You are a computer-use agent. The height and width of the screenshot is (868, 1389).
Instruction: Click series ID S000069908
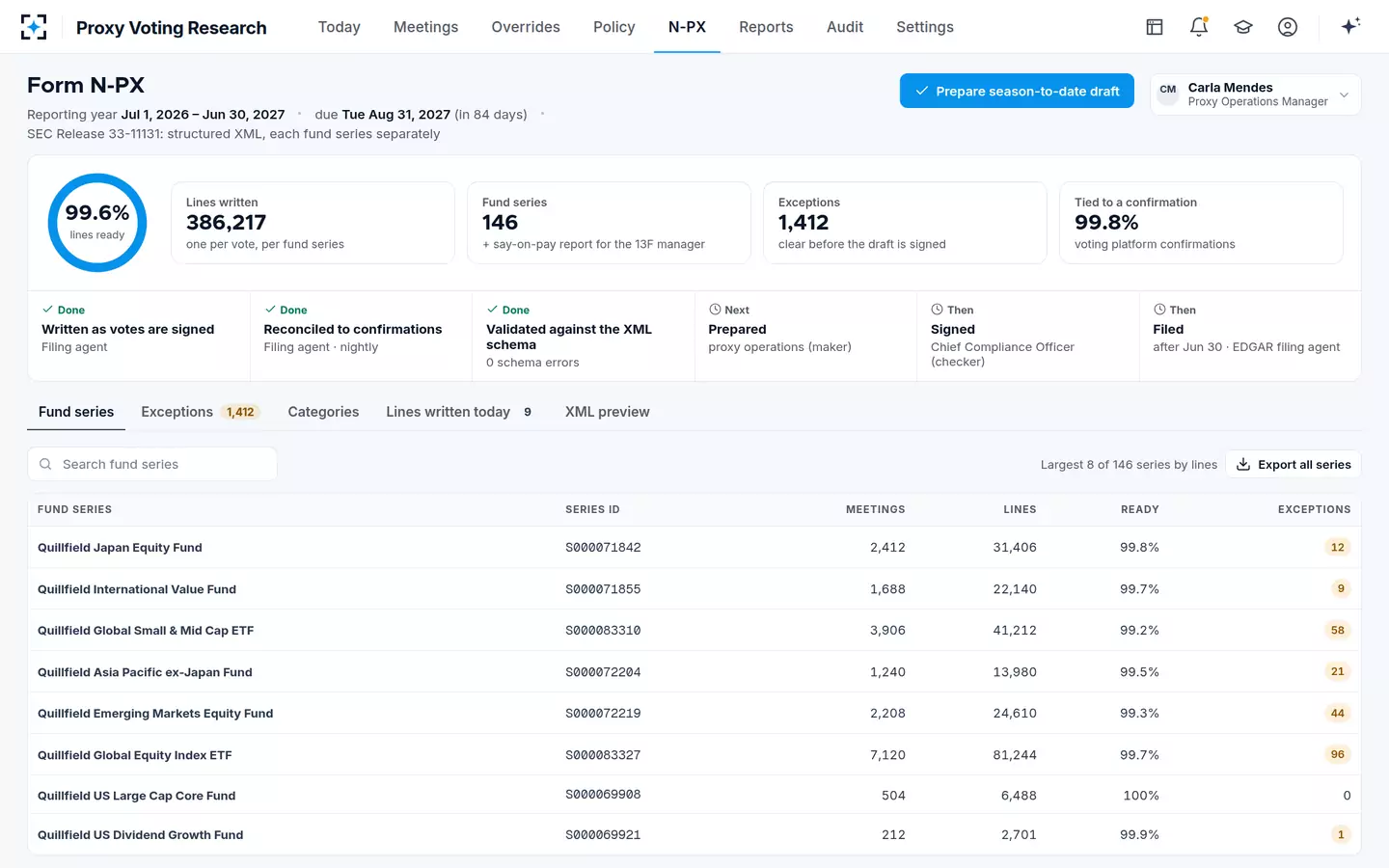(x=603, y=795)
